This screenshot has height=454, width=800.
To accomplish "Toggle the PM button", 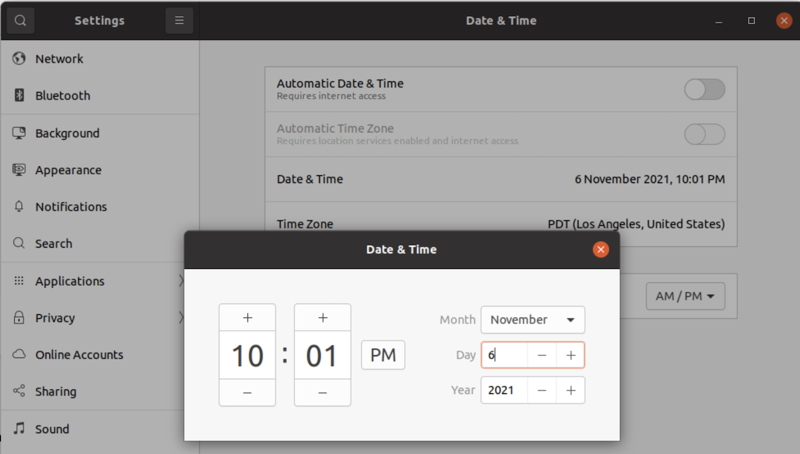I will tap(383, 355).
